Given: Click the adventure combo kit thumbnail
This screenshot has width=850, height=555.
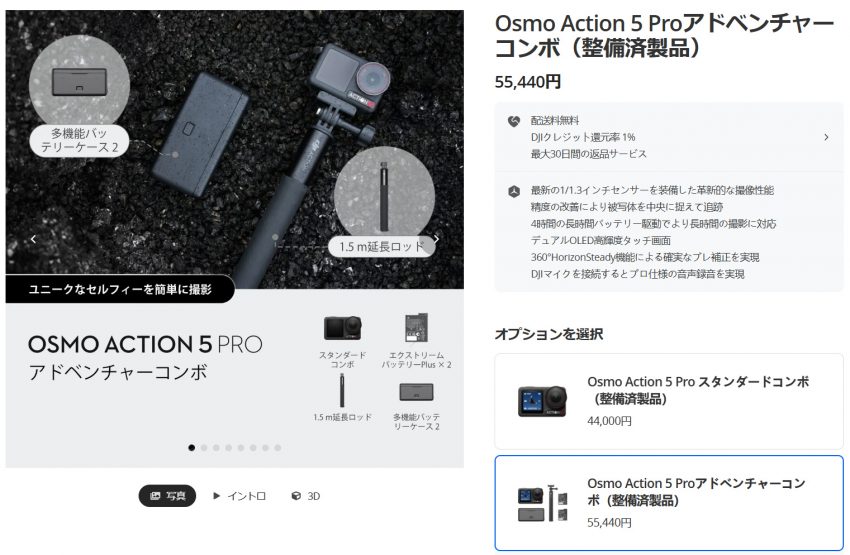Looking at the screenshot, I should 543,503.
